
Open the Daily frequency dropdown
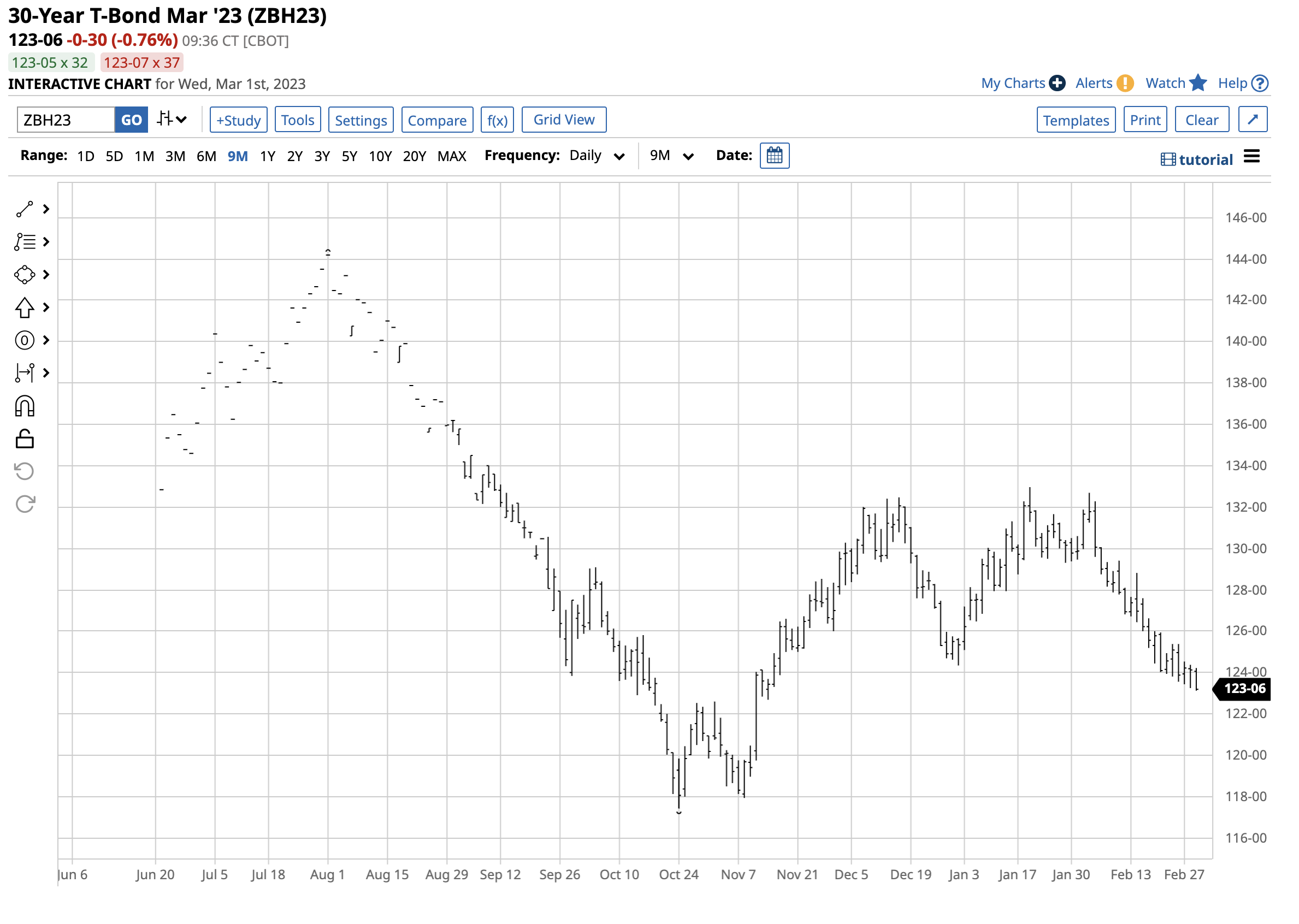(x=598, y=157)
